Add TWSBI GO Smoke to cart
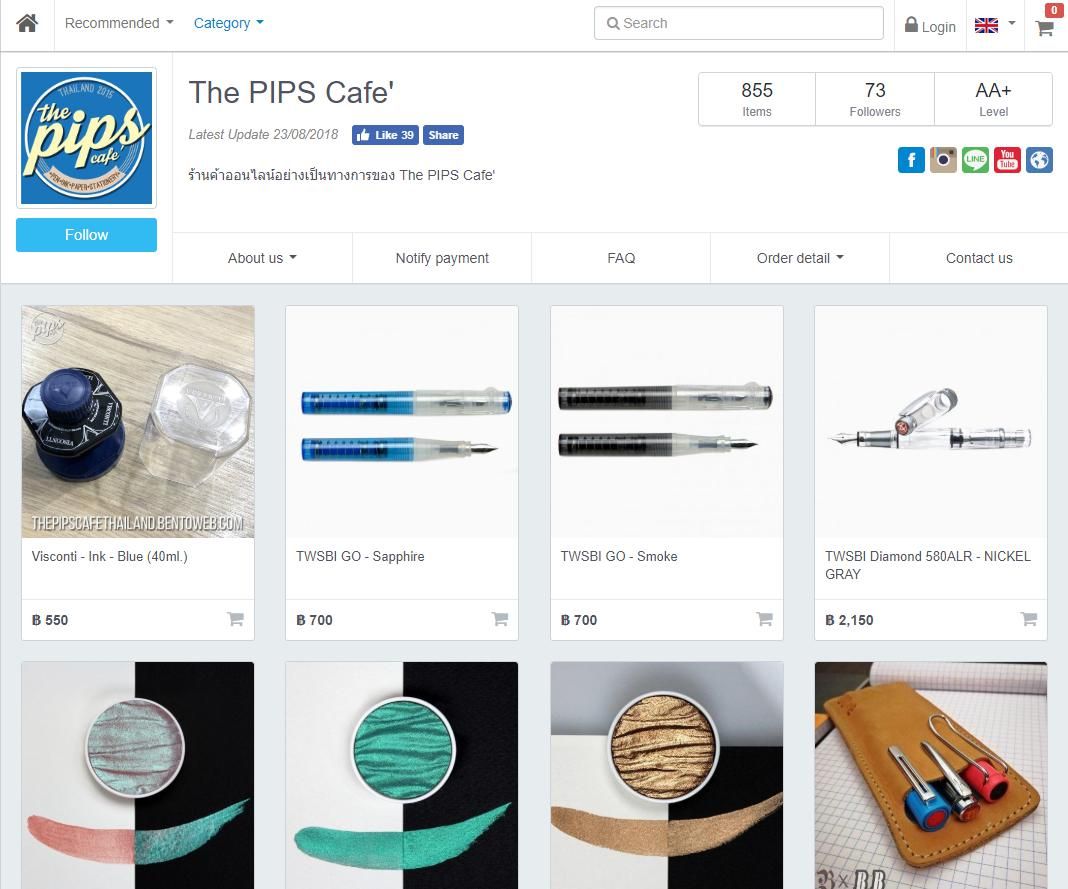The image size is (1068, 889). click(x=764, y=619)
